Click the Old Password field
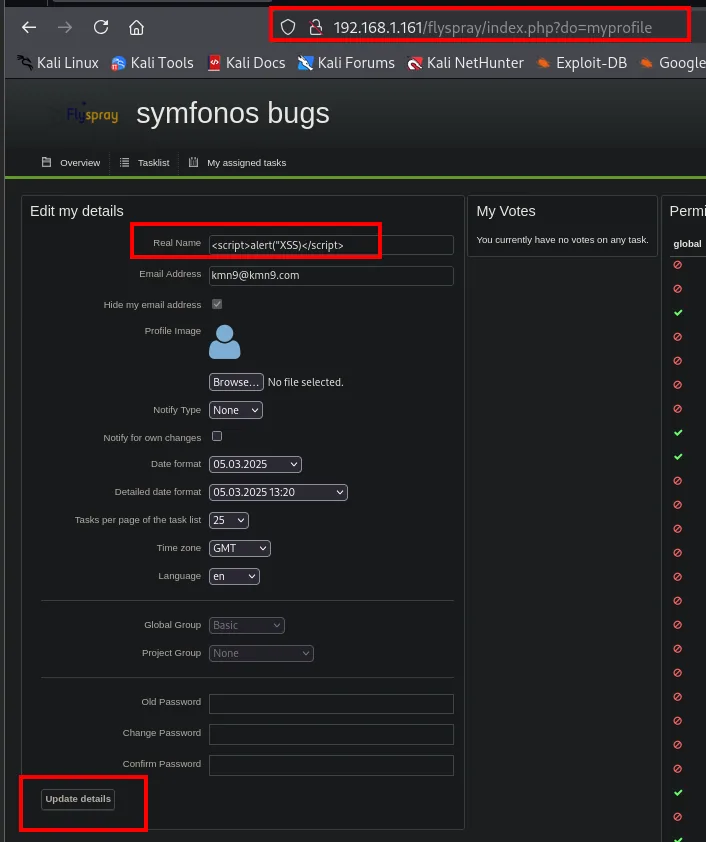Viewport: 706px width, 842px height. click(x=331, y=704)
